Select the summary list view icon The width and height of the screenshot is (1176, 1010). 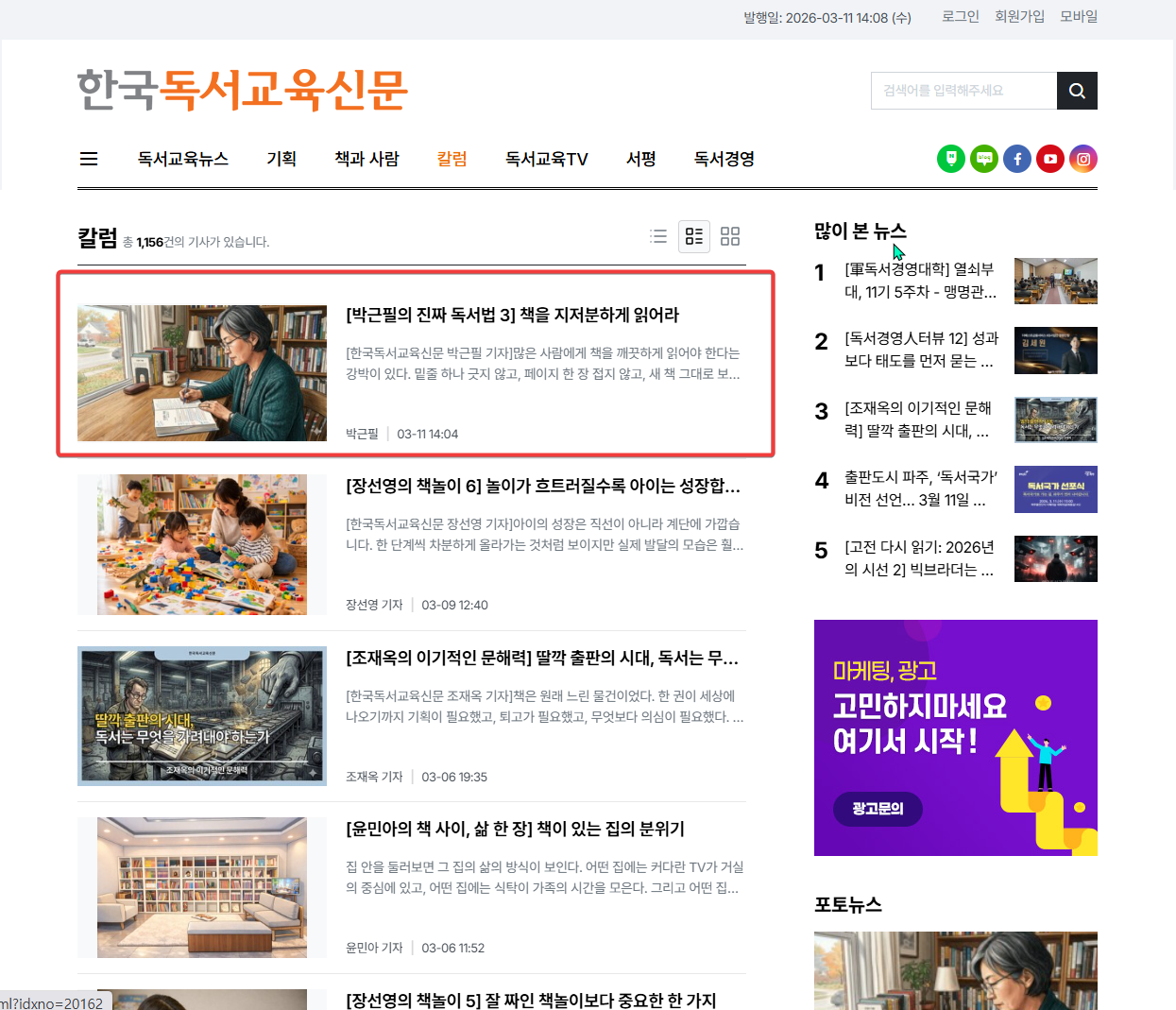click(694, 236)
